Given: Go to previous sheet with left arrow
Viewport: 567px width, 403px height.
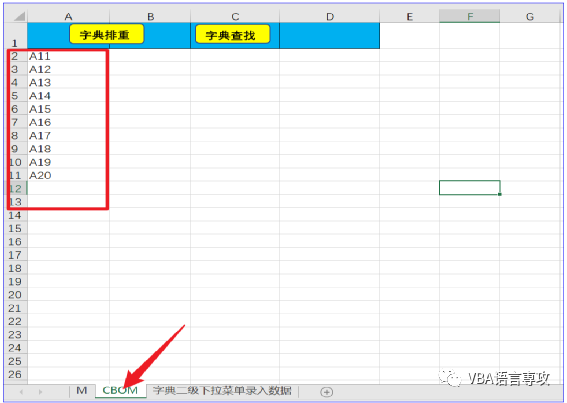Looking at the screenshot, I should [x=21, y=392].
